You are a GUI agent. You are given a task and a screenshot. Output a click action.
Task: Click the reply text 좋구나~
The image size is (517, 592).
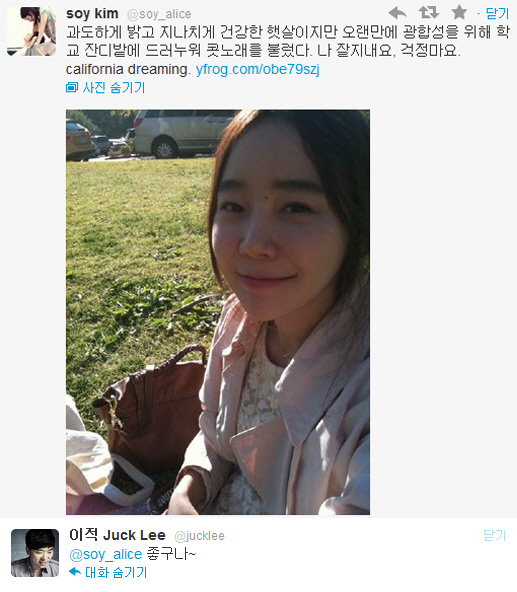coord(171,554)
